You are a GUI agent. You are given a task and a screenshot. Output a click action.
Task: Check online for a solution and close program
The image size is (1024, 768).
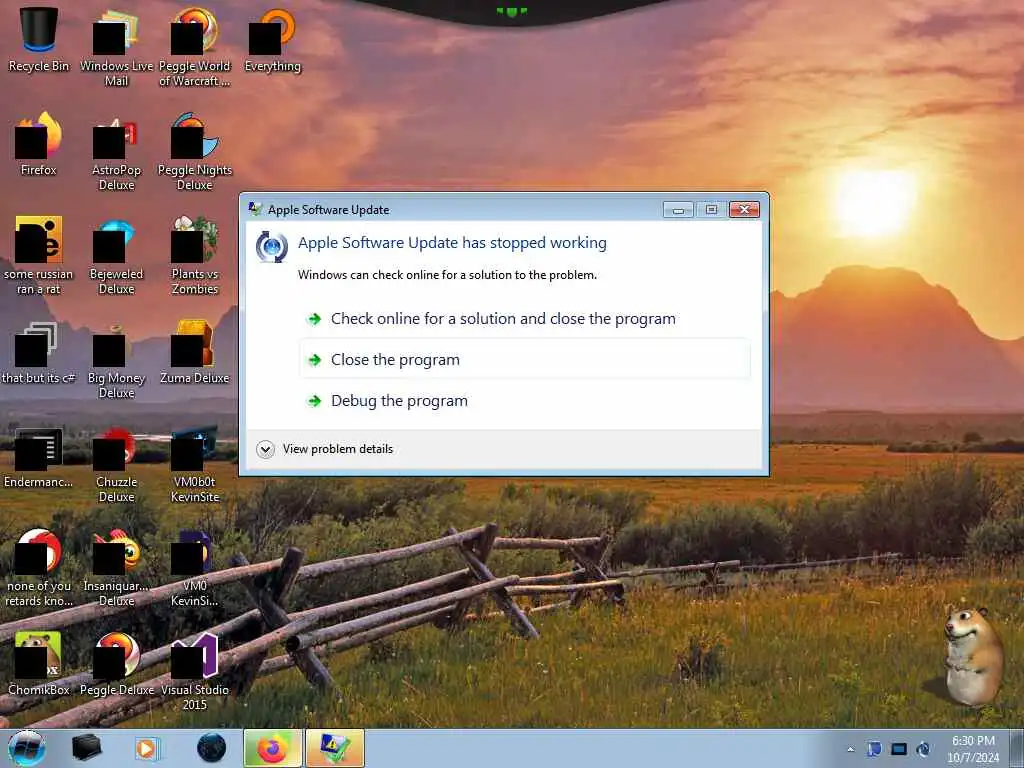point(524,319)
